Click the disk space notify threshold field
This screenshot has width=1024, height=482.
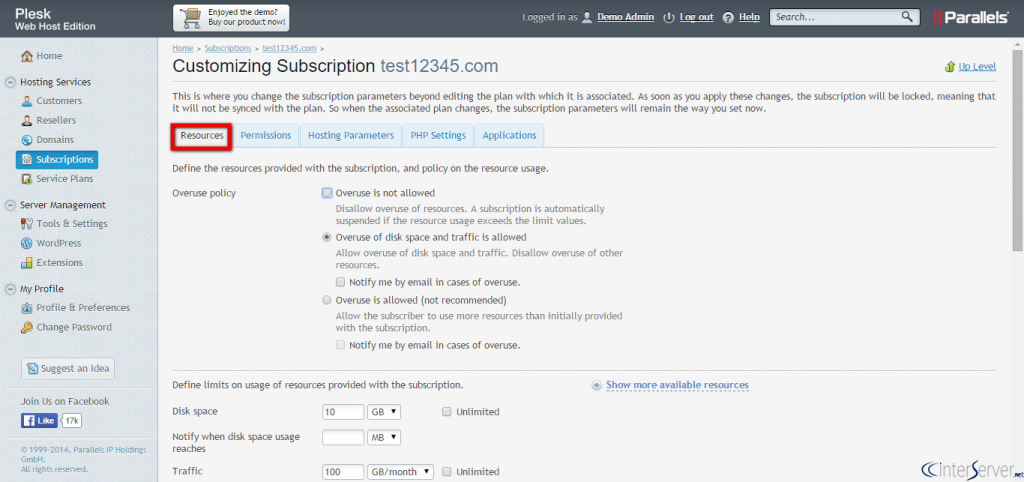[x=343, y=437]
